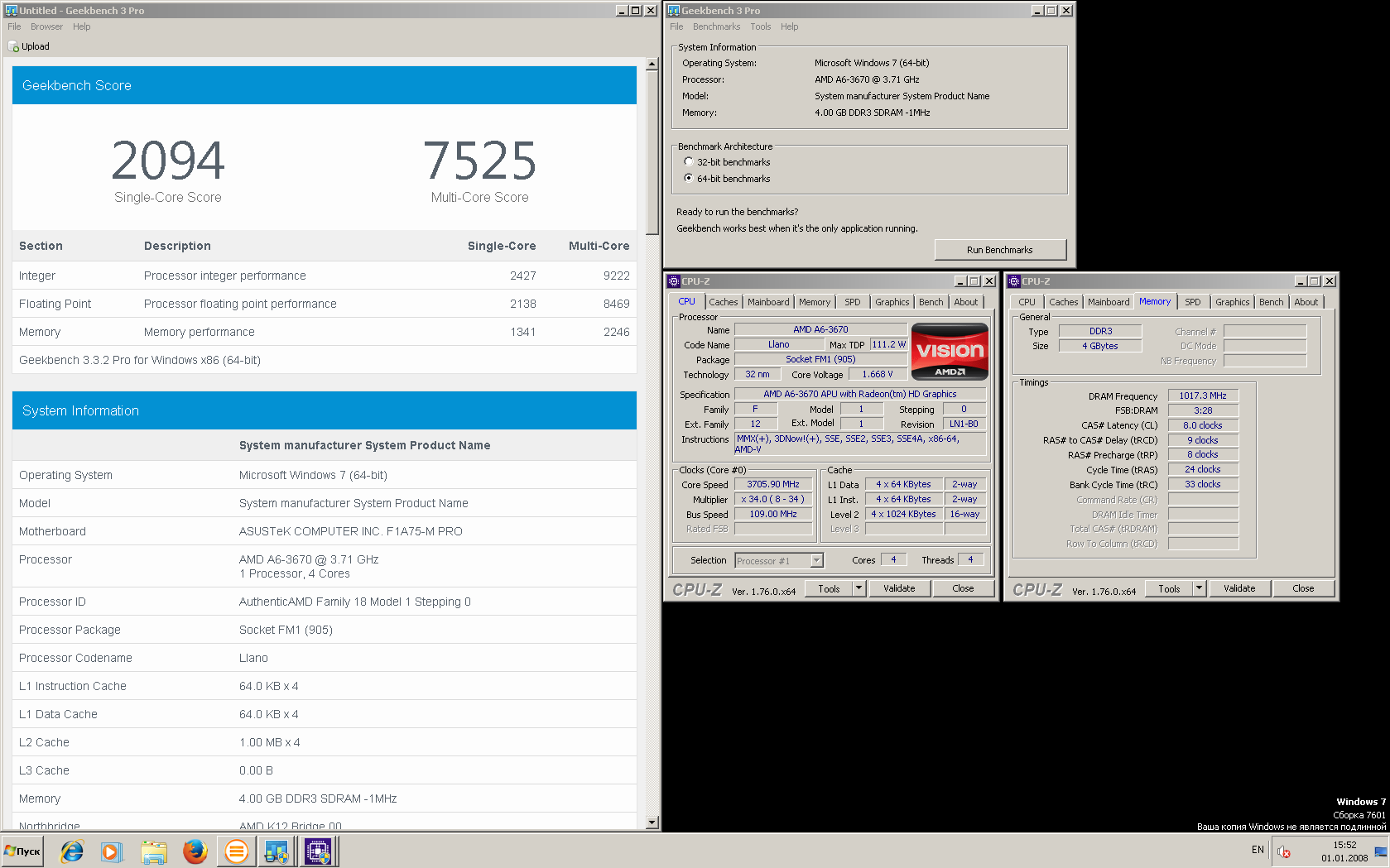Open Help menu in the Geekbench results window
The image size is (1390, 868).
(81, 26)
